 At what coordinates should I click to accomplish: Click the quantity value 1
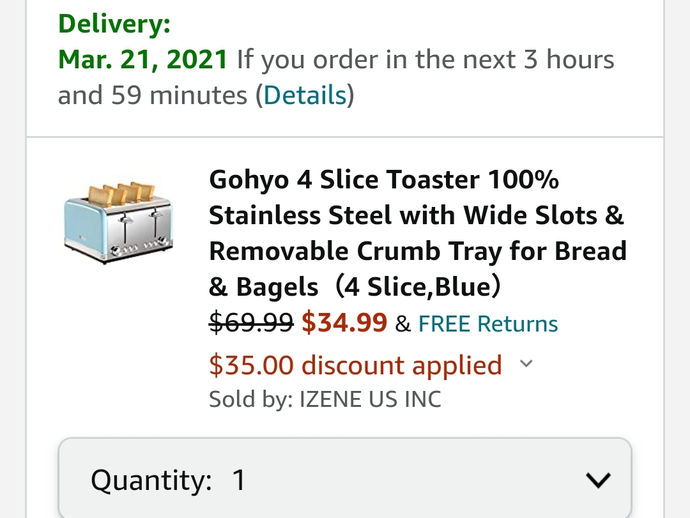point(239,480)
